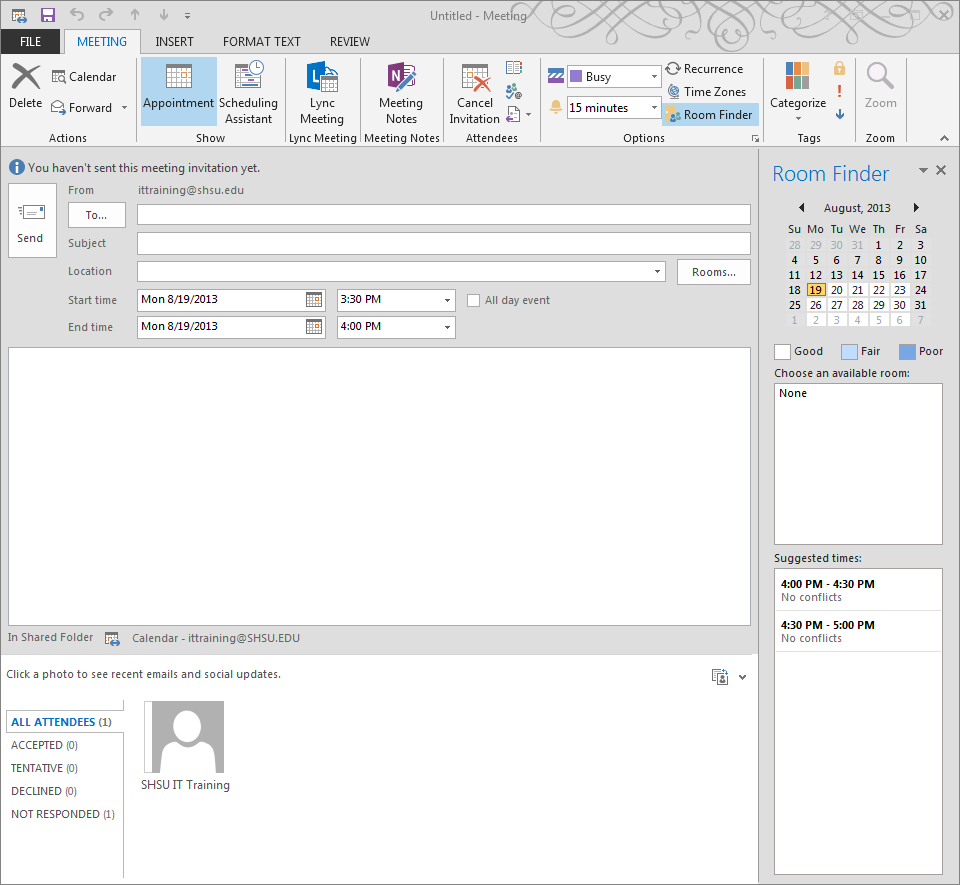Click the Undo arrow in the title bar
The height and width of the screenshot is (885, 960).
pyautogui.click(x=77, y=15)
